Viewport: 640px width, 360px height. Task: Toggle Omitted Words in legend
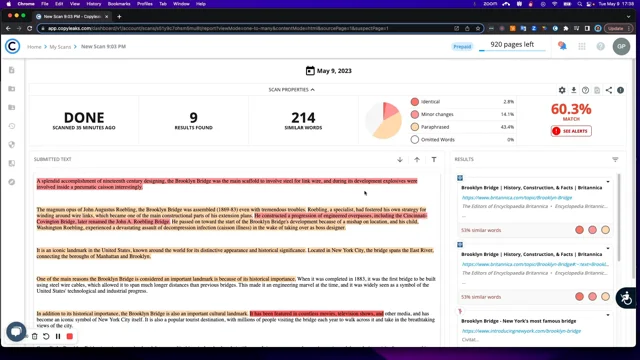point(415,140)
